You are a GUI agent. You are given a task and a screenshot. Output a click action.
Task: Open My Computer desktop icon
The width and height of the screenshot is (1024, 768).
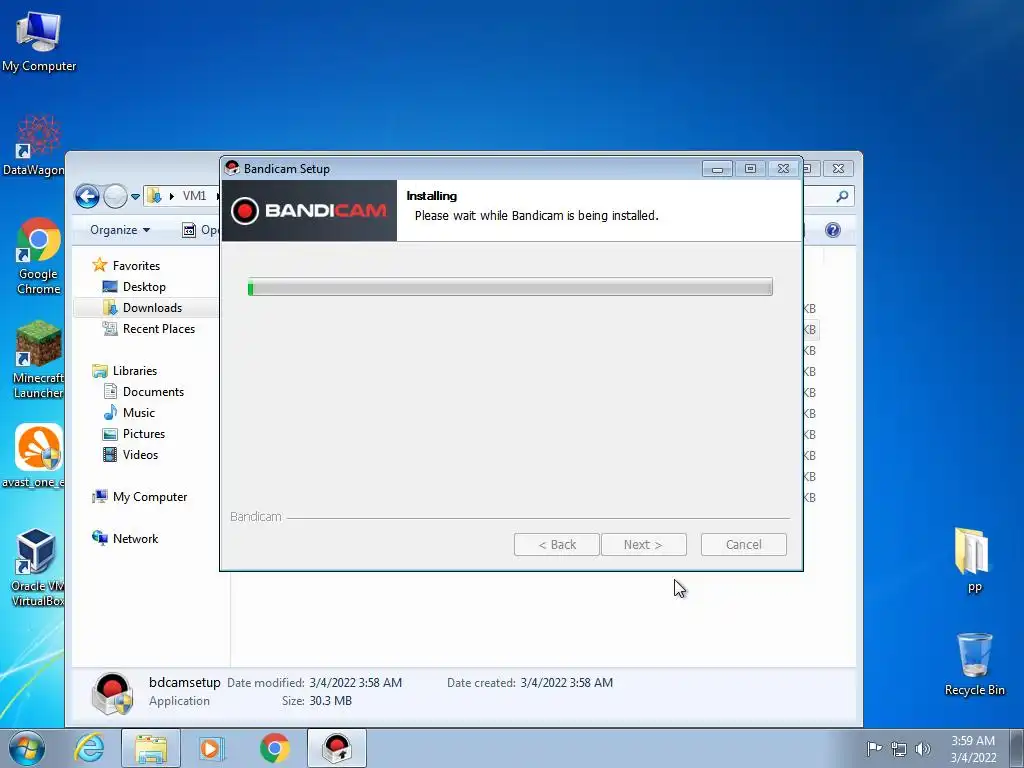click(x=39, y=41)
